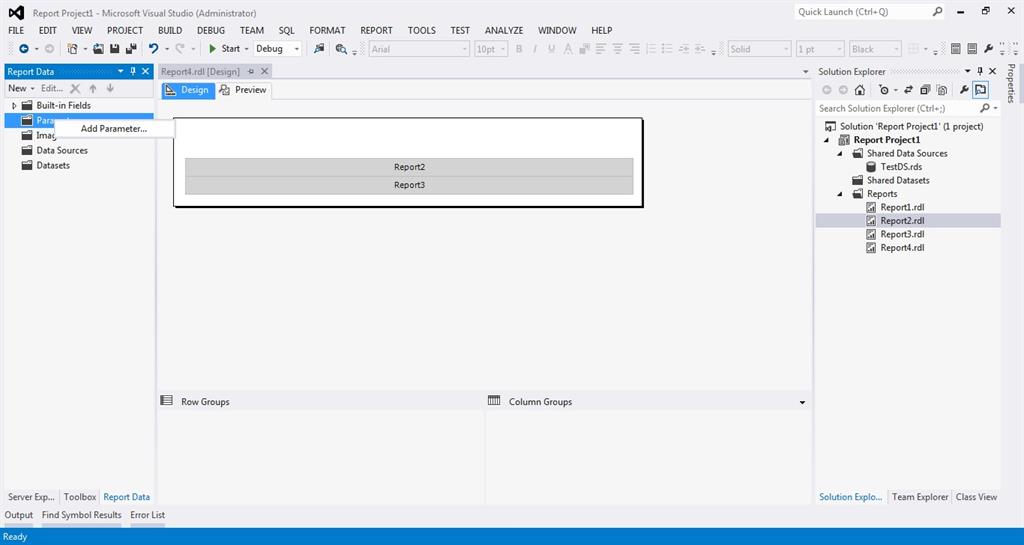This screenshot has height=545, width=1024.
Task: Open the Debug configuration dropdown
Action: (278, 49)
